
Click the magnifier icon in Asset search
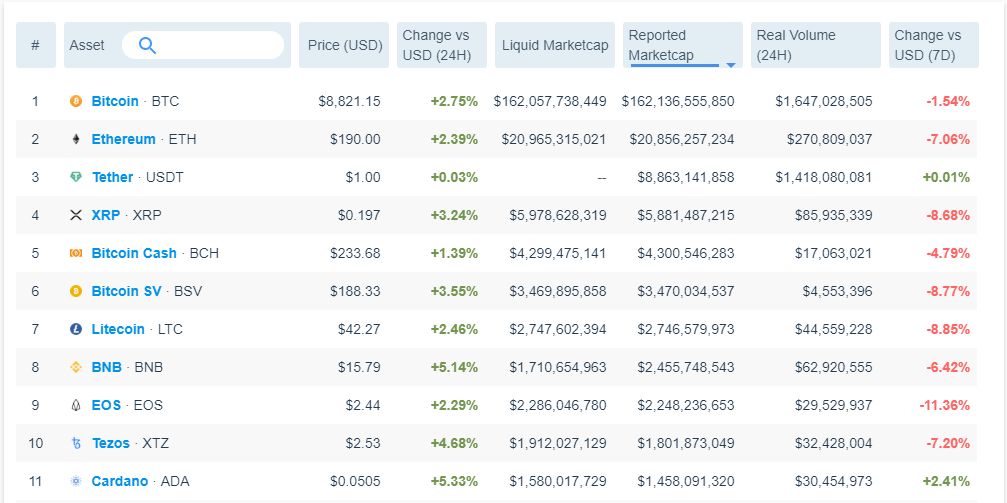click(x=148, y=45)
